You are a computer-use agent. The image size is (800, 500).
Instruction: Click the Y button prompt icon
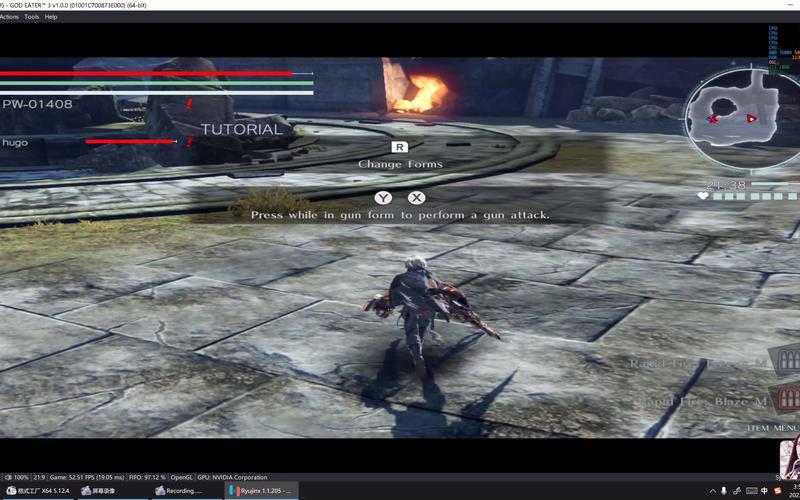[383, 198]
